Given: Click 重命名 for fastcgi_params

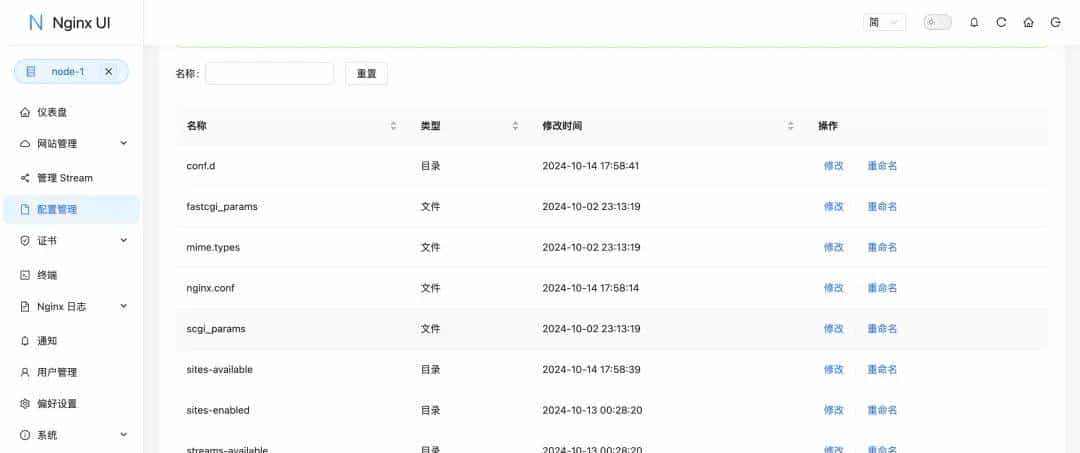Looking at the screenshot, I should click(x=882, y=207).
